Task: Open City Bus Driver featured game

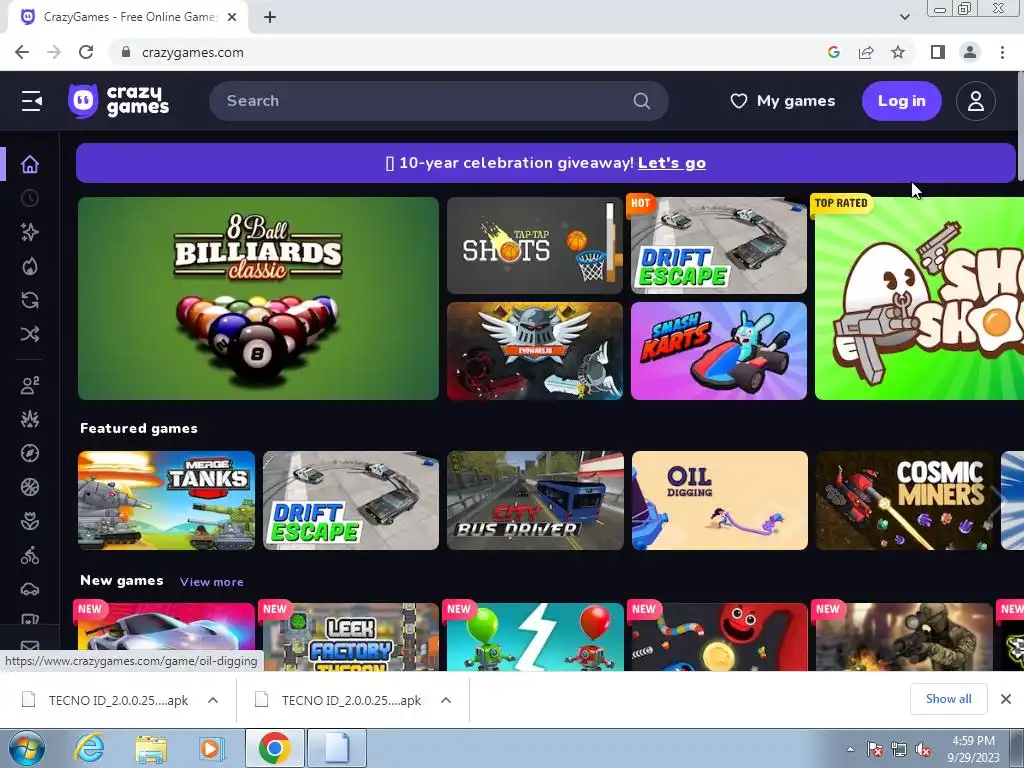Action: tap(535, 500)
